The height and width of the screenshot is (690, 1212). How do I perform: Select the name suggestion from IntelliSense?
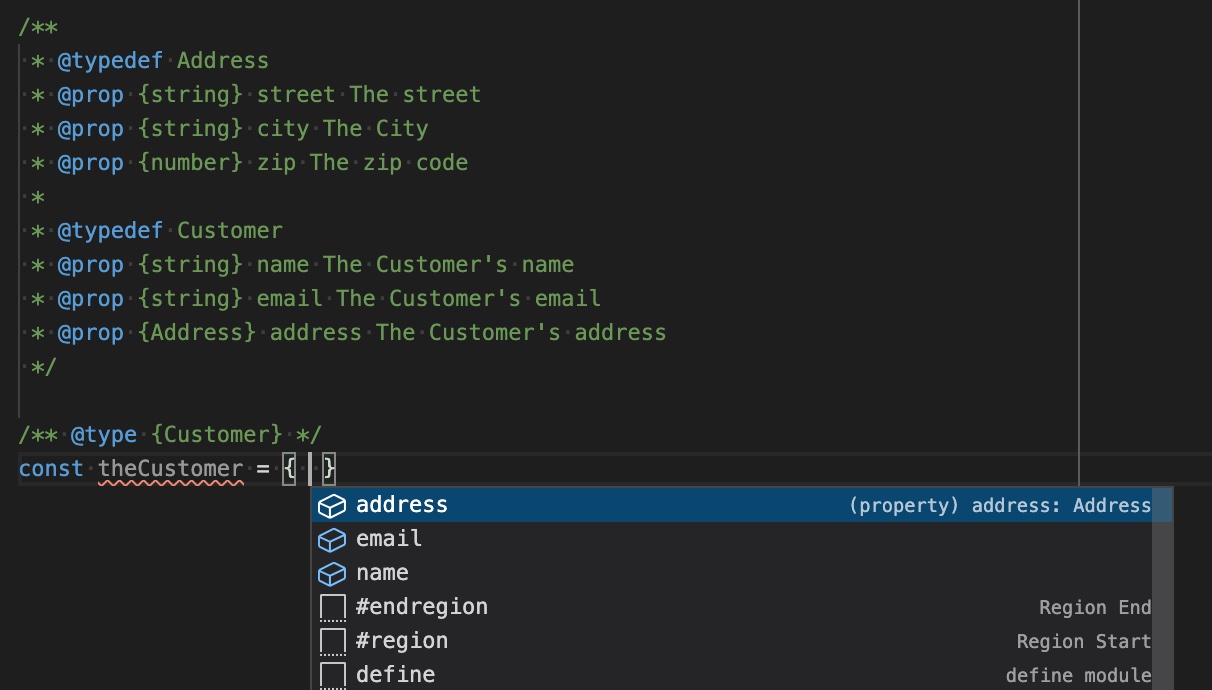point(382,572)
